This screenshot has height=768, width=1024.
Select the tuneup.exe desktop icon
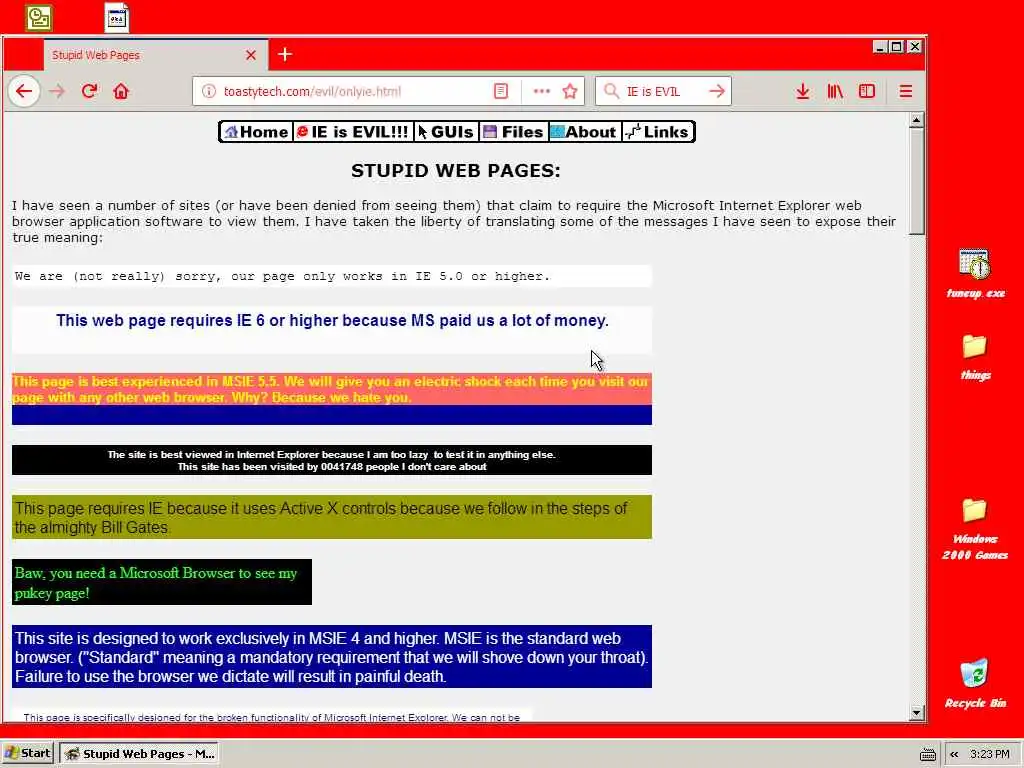975,274
